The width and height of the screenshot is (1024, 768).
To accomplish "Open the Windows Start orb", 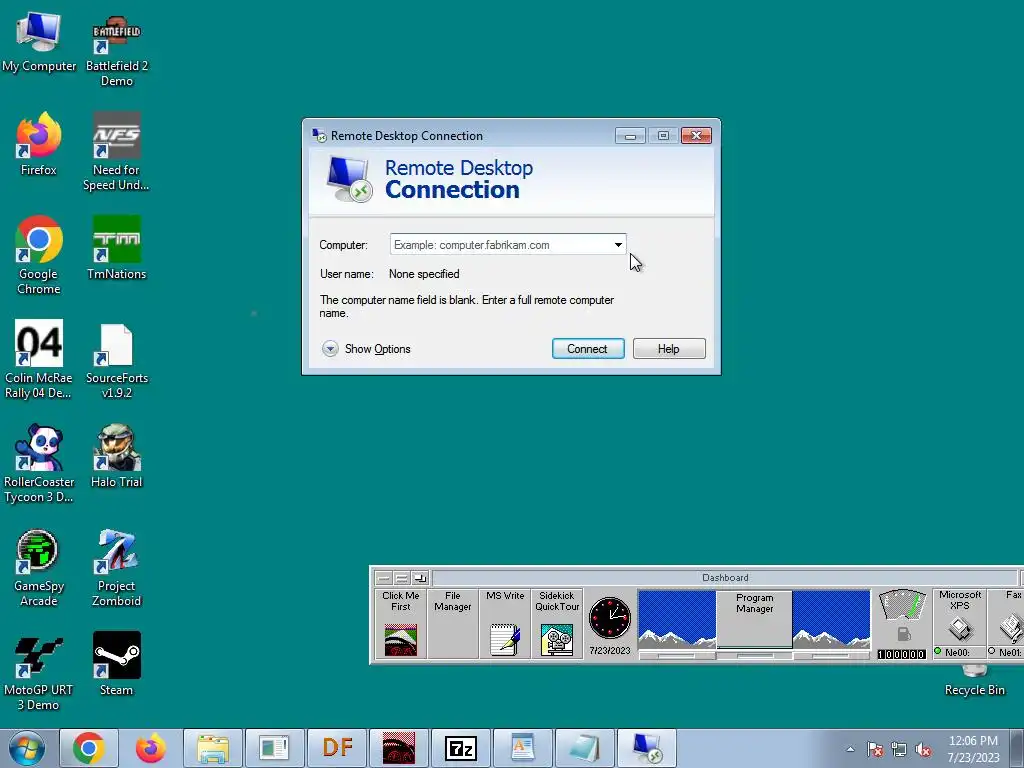I will pos(27,748).
